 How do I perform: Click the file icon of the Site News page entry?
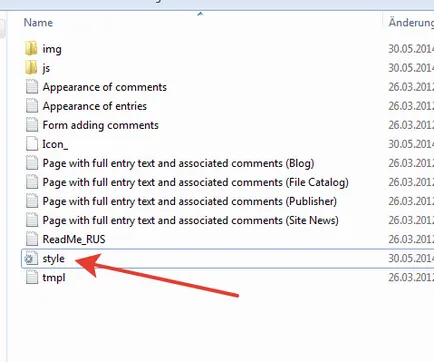[32, 220]
